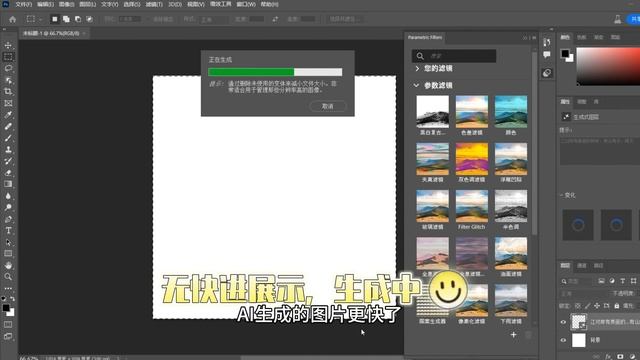Toggle lock all padlock icon

click(617, 306)
